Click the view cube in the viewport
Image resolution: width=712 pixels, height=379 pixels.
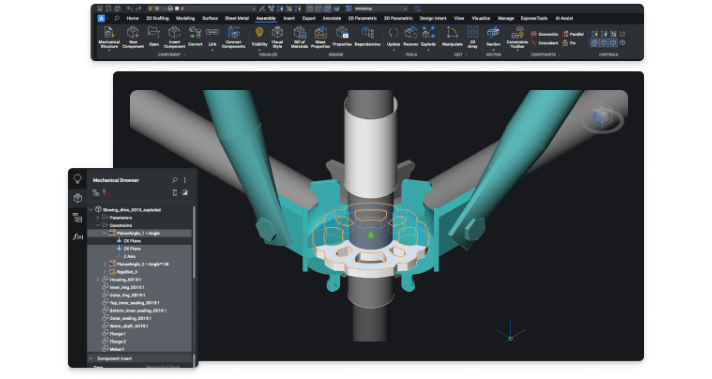(x=603, y=115)
